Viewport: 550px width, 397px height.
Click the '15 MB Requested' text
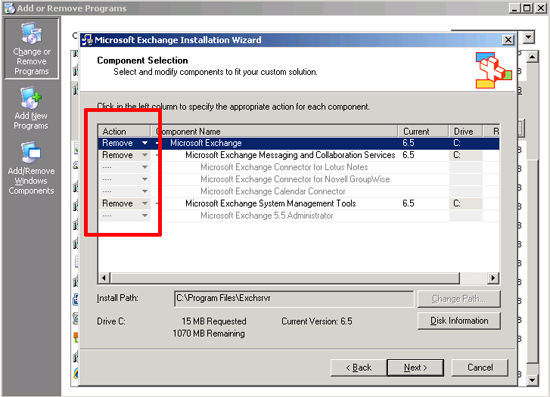pyautogui.click(x=214, y=321)
